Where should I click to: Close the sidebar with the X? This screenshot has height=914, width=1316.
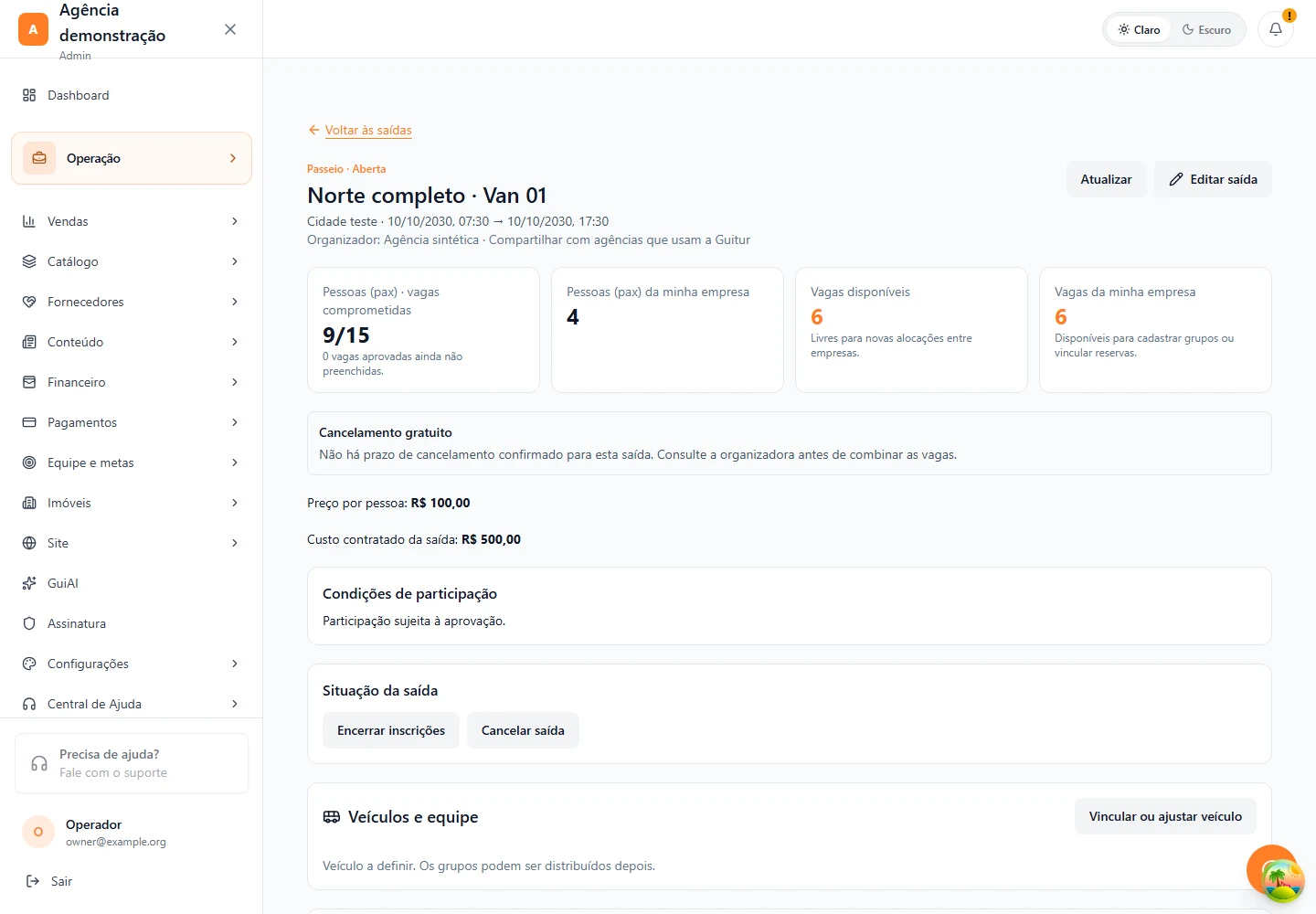[230, 29]
